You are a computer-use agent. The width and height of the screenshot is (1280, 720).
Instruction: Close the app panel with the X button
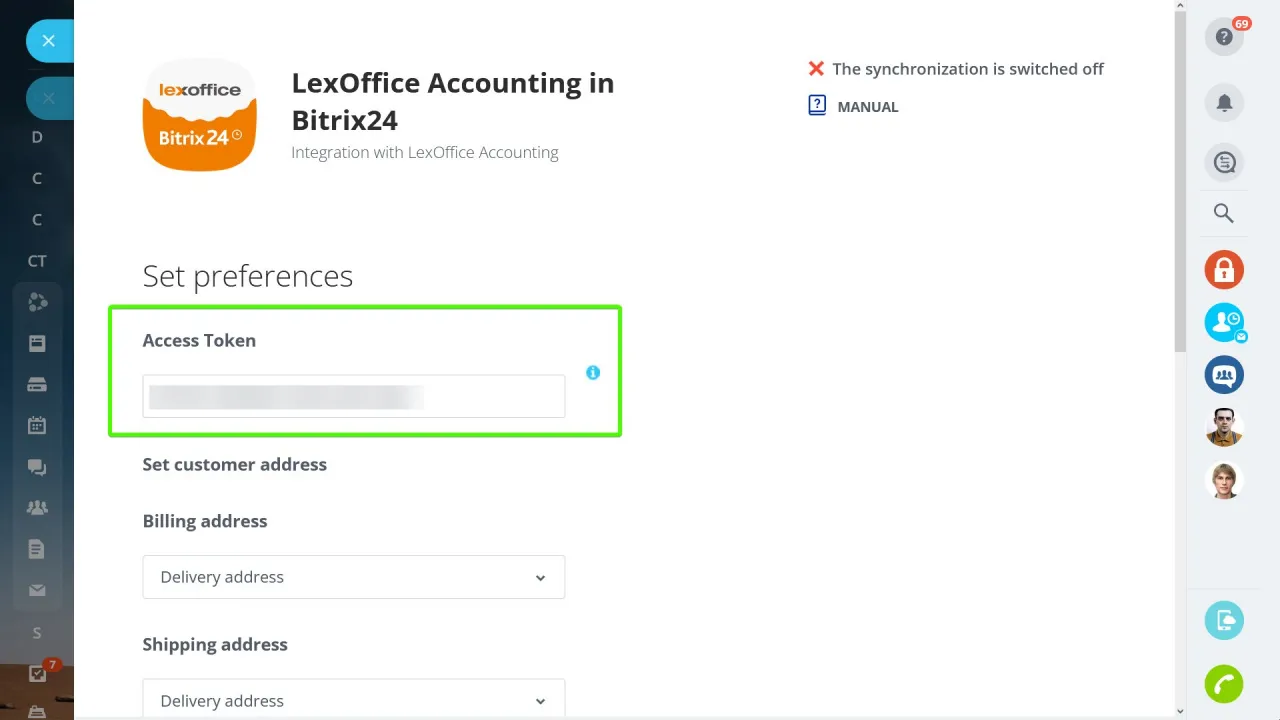(x=48, y=40)
